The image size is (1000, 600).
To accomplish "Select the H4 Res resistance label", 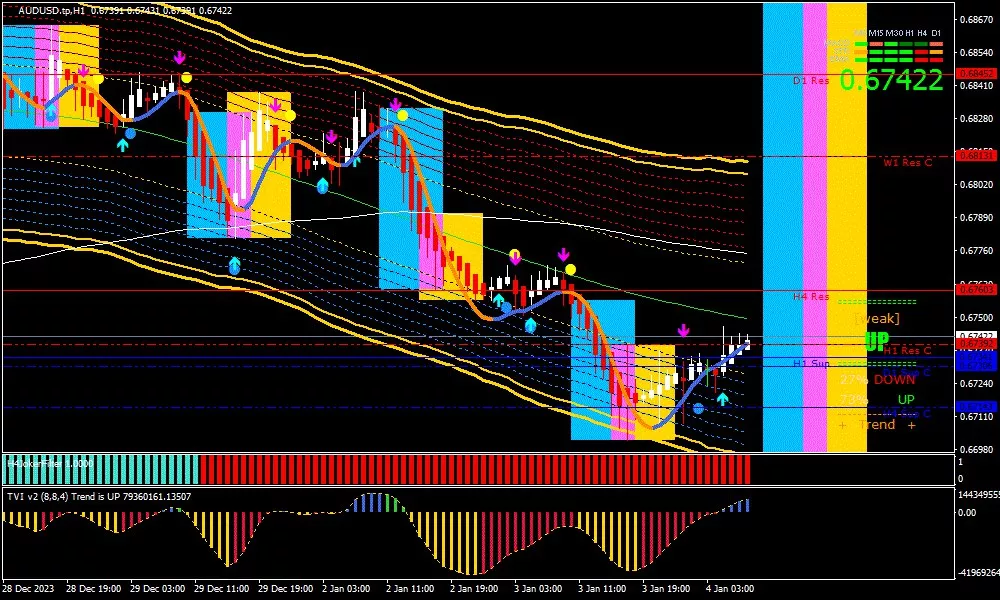I will click(811, 297).
